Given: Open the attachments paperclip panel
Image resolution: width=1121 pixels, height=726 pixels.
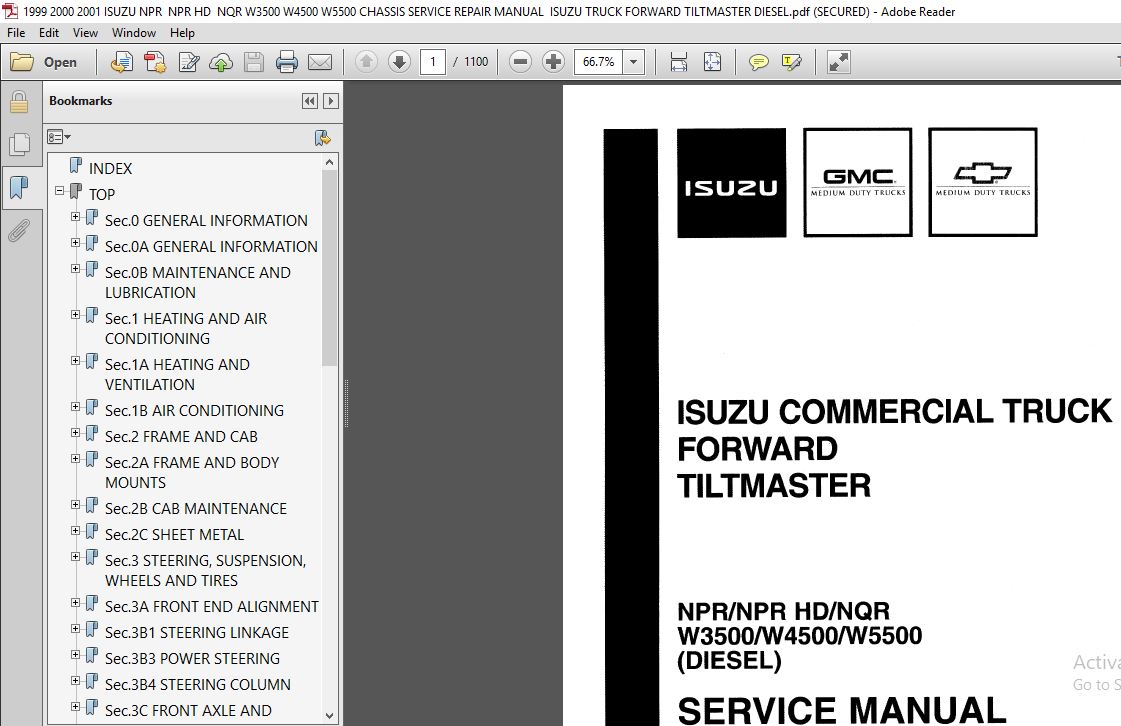Looking at the screenshot, I should [x=19, y=230].
